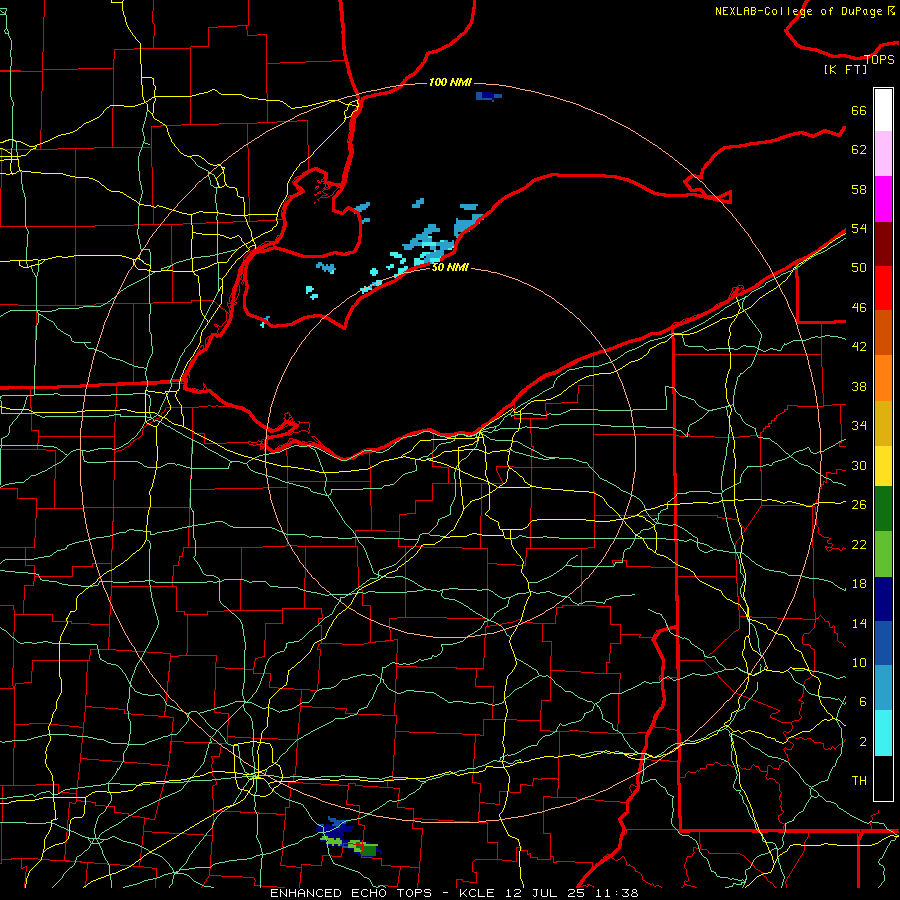This screenshot has width=900, height=900.
Task: Click the gold legend swatch
Action: [x=883, y=423]
